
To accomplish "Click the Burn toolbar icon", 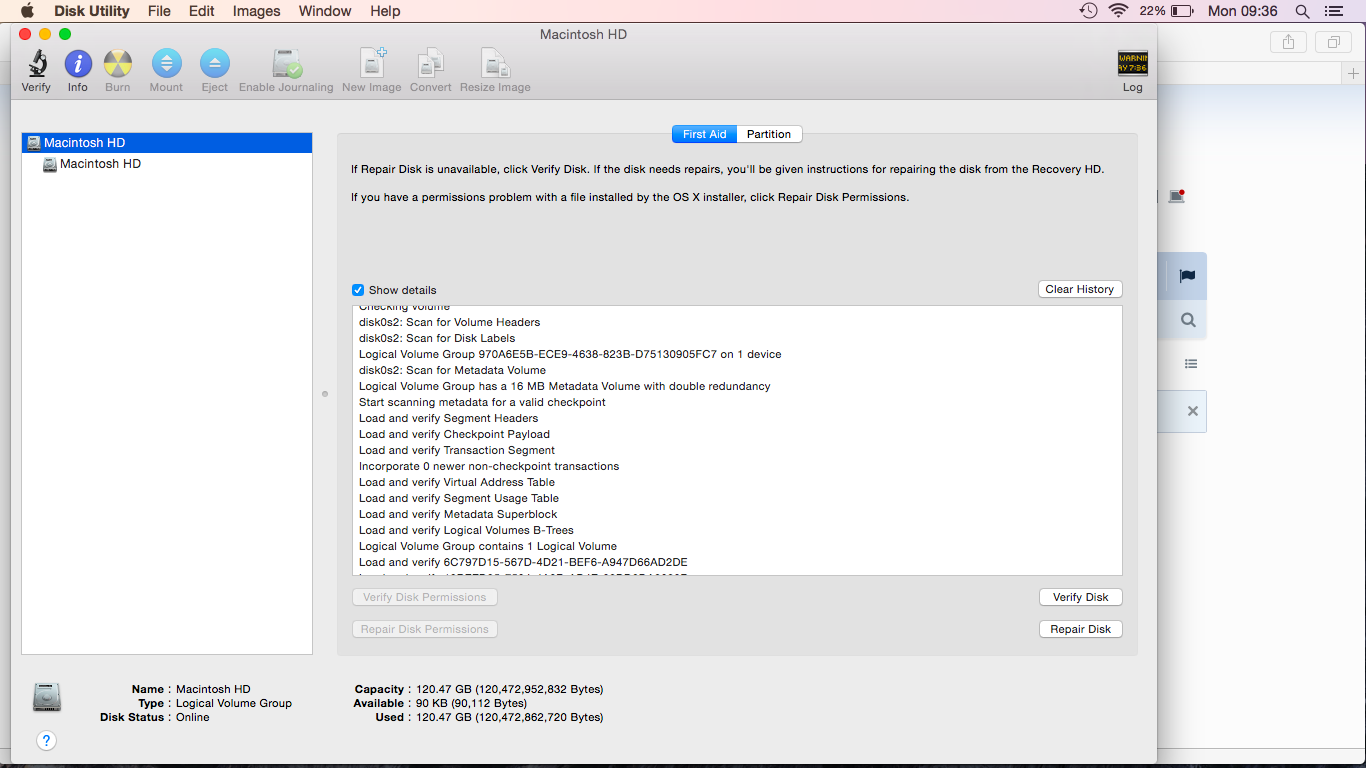I will click(118, 65).
